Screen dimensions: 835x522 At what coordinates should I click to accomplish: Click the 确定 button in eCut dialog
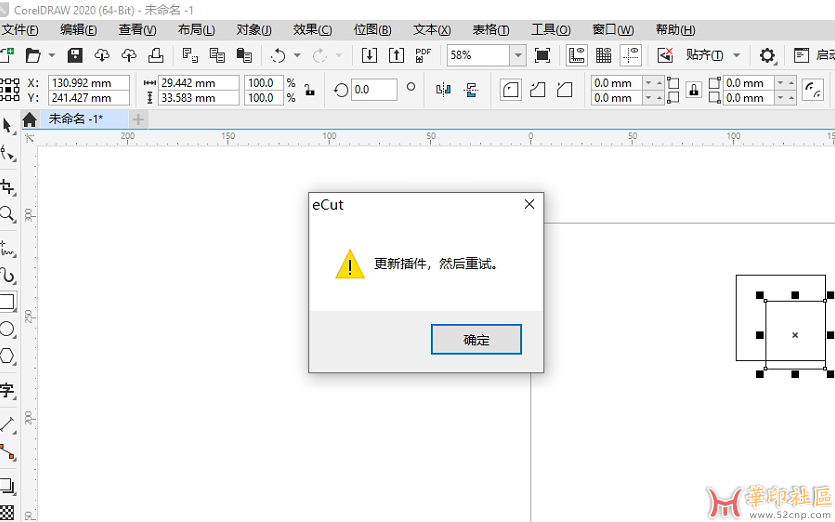(x=476, y=339)
